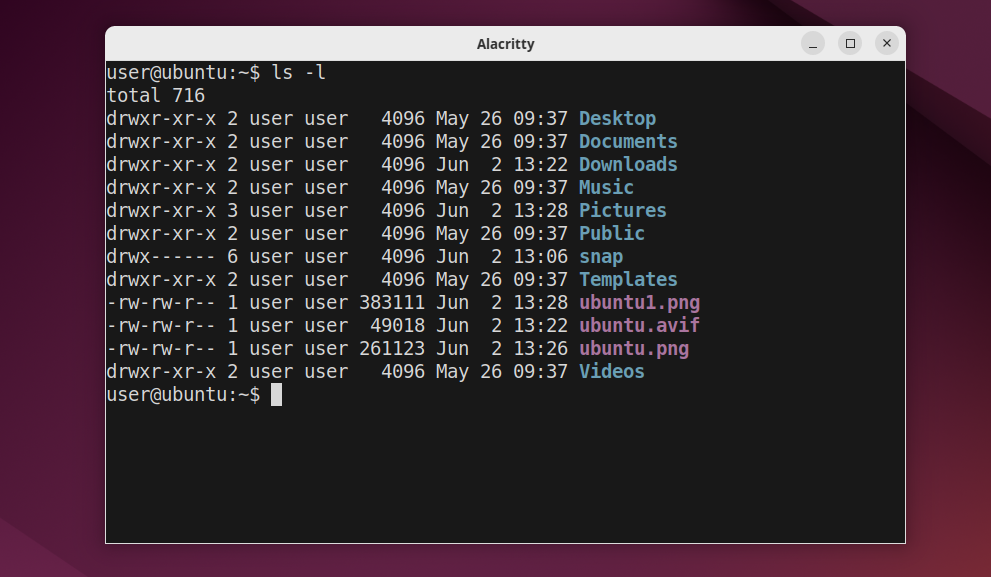
Task: Click the Templates directory name
Action: [x=628, y=280]
